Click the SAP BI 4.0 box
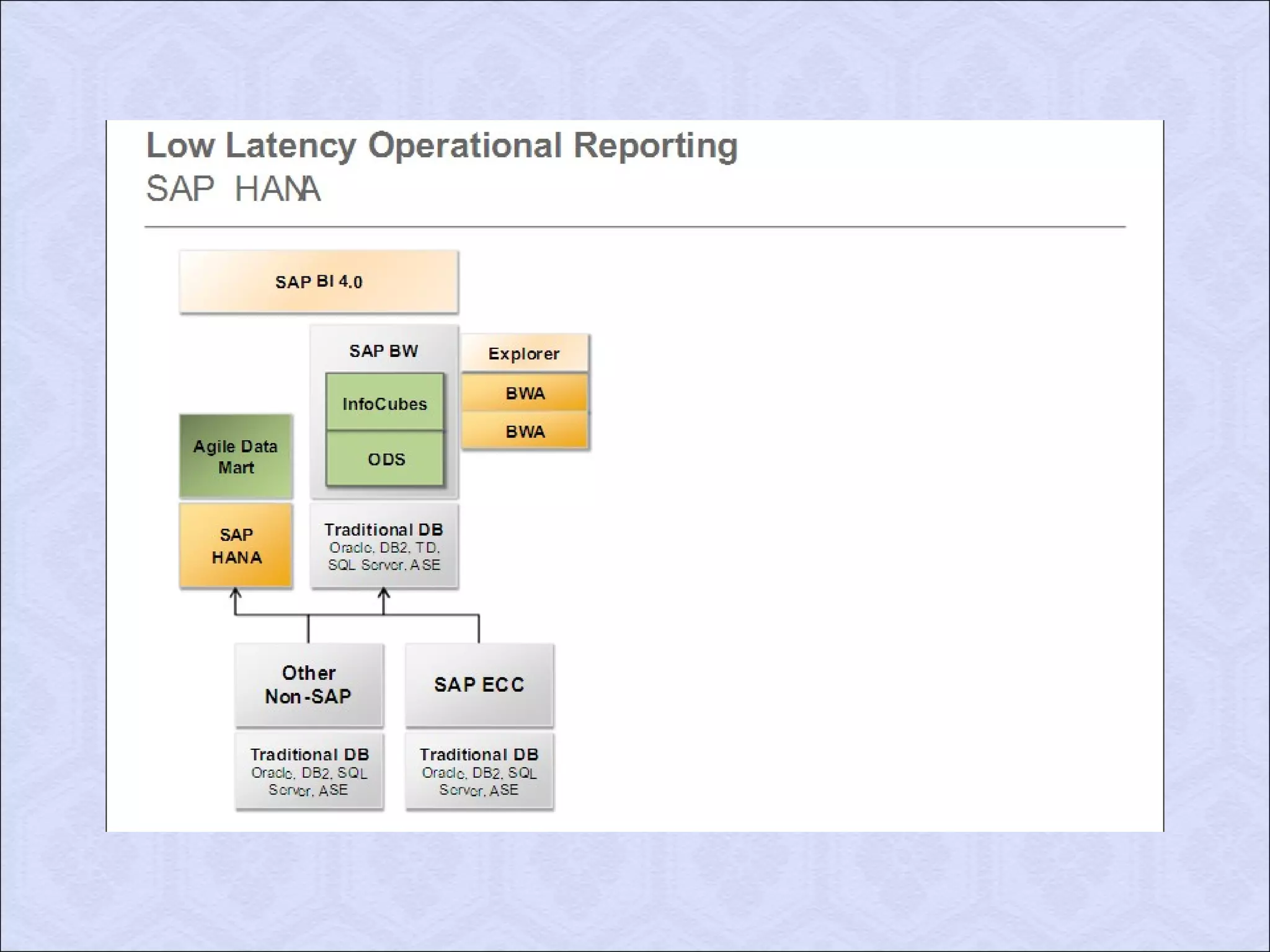 pos(319,282)
